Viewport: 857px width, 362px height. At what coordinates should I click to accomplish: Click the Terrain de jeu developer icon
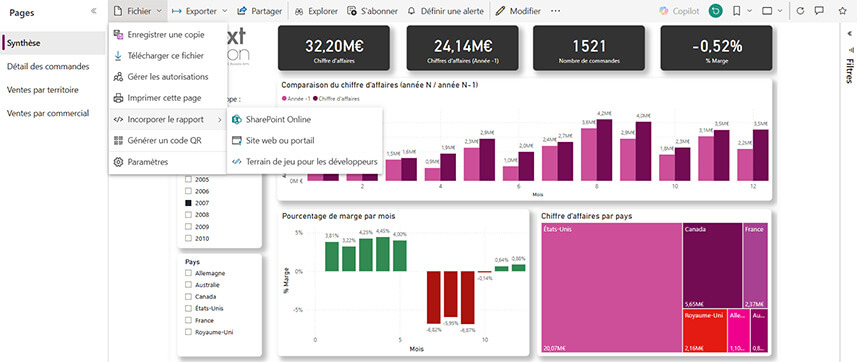click(237, 162)
